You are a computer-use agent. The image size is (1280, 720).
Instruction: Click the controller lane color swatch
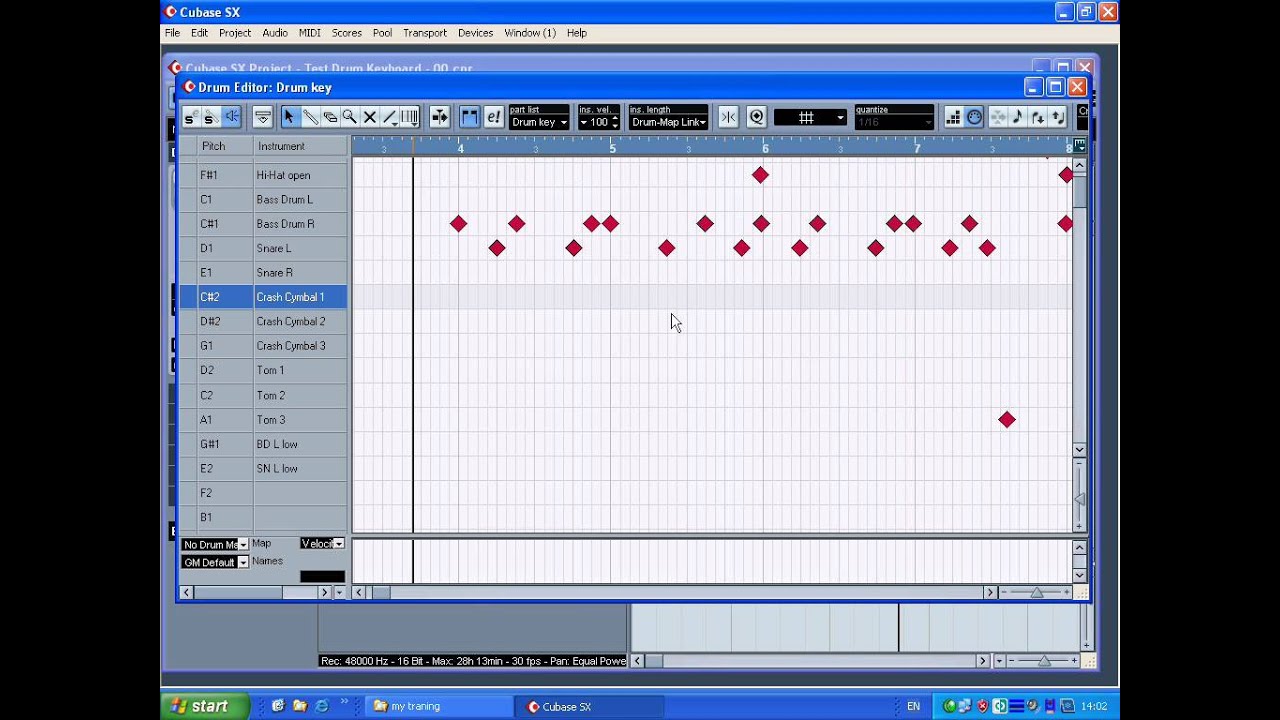[322, 576]
